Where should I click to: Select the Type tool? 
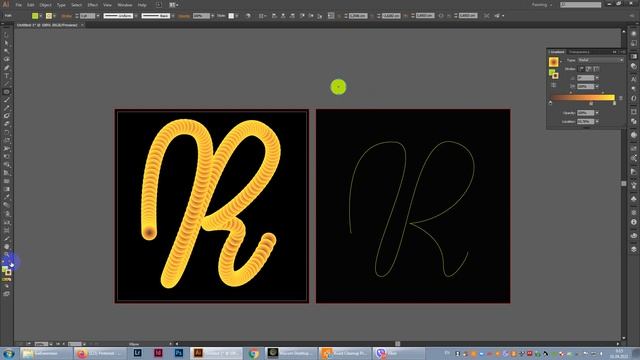click(6, 76)
